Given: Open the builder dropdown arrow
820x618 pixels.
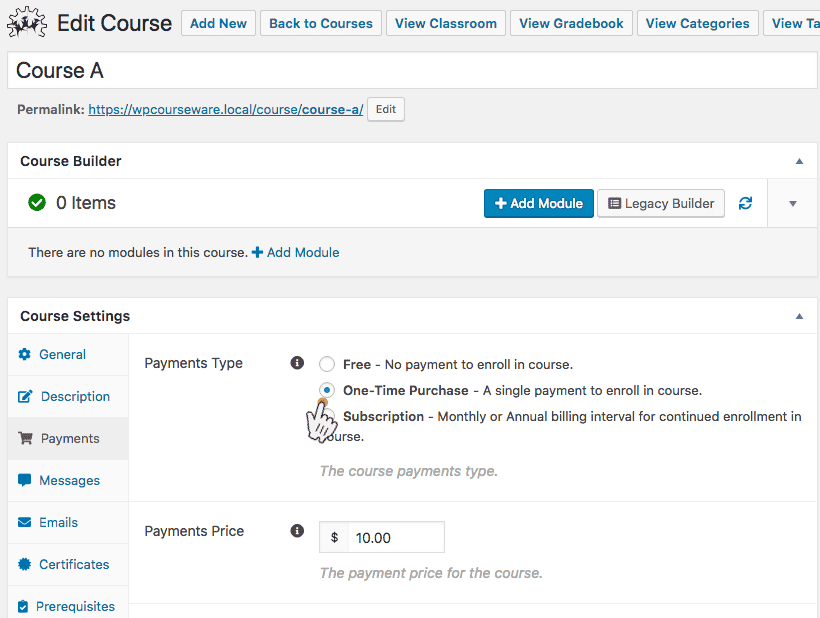Looking at the screenshot, I should (x=793, y=203).
